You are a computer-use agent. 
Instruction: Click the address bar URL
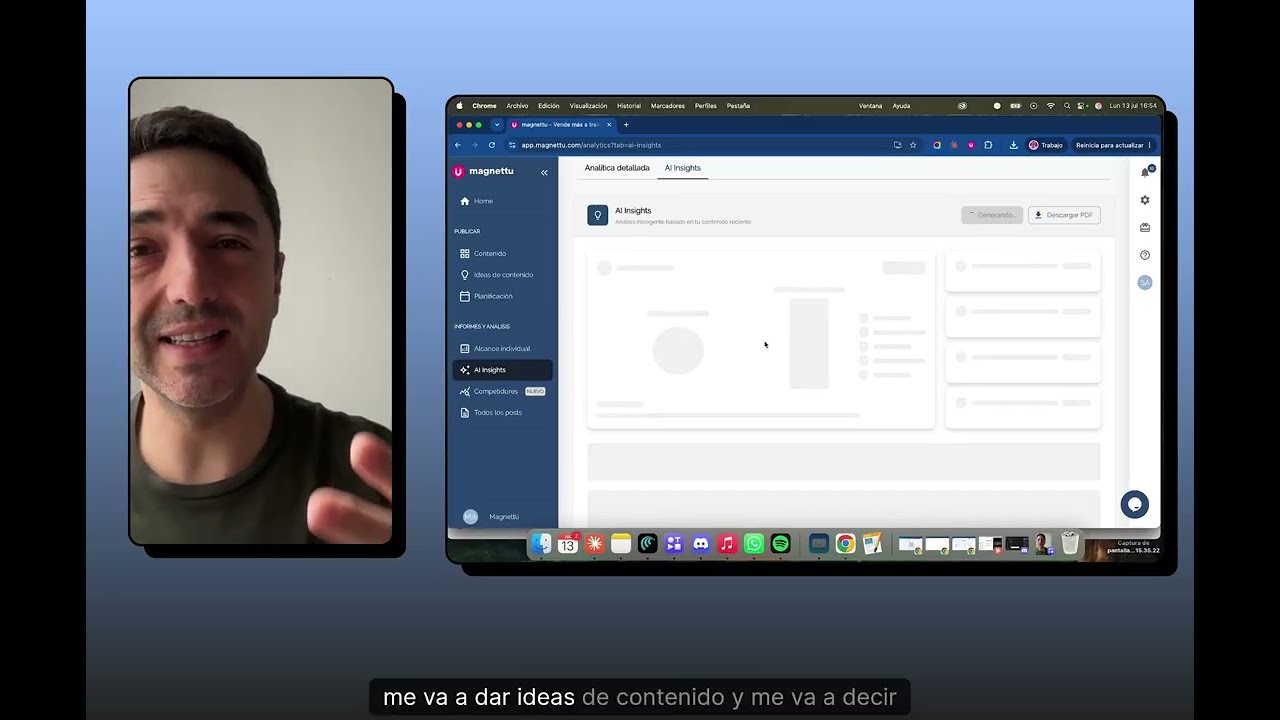click(x=591, y=145)
